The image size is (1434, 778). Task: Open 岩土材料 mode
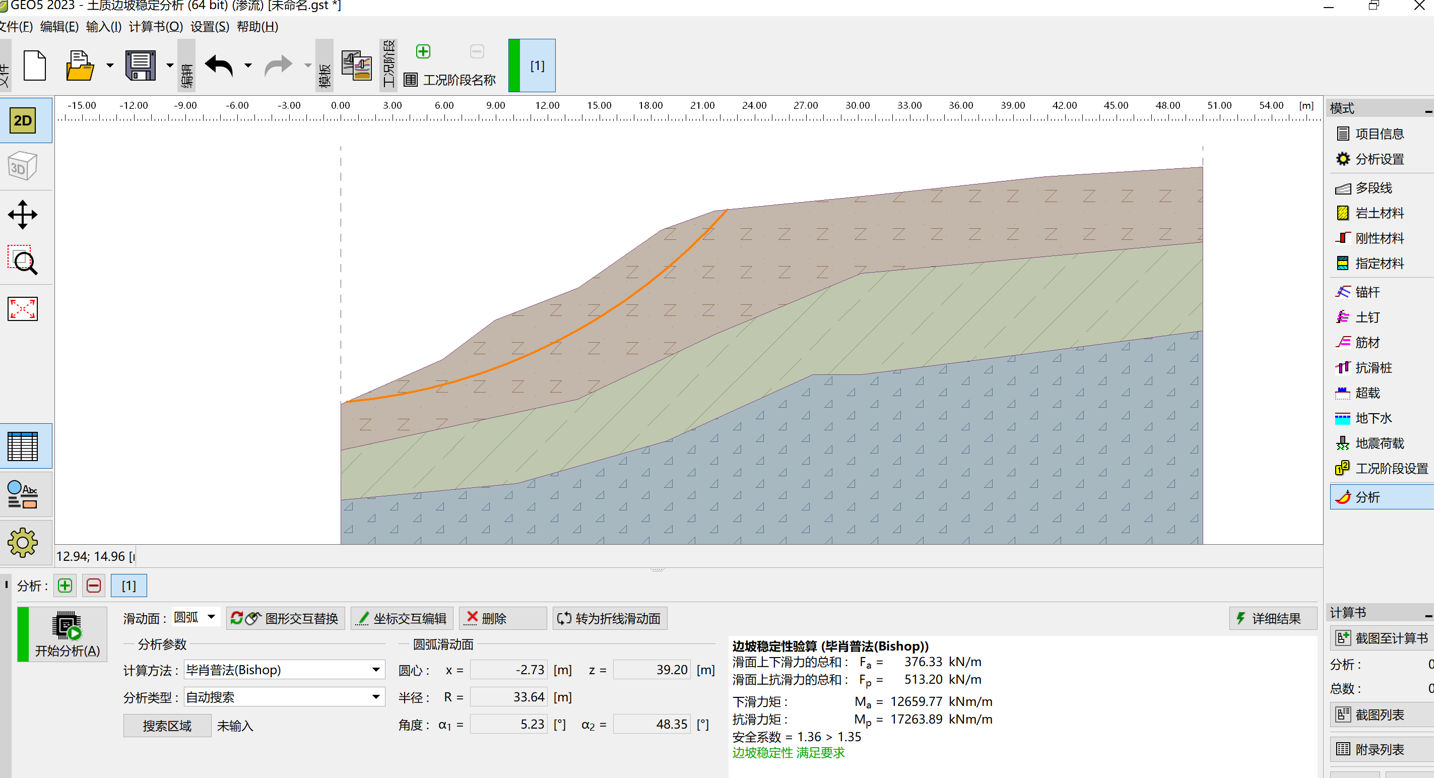click(1380, 213)
